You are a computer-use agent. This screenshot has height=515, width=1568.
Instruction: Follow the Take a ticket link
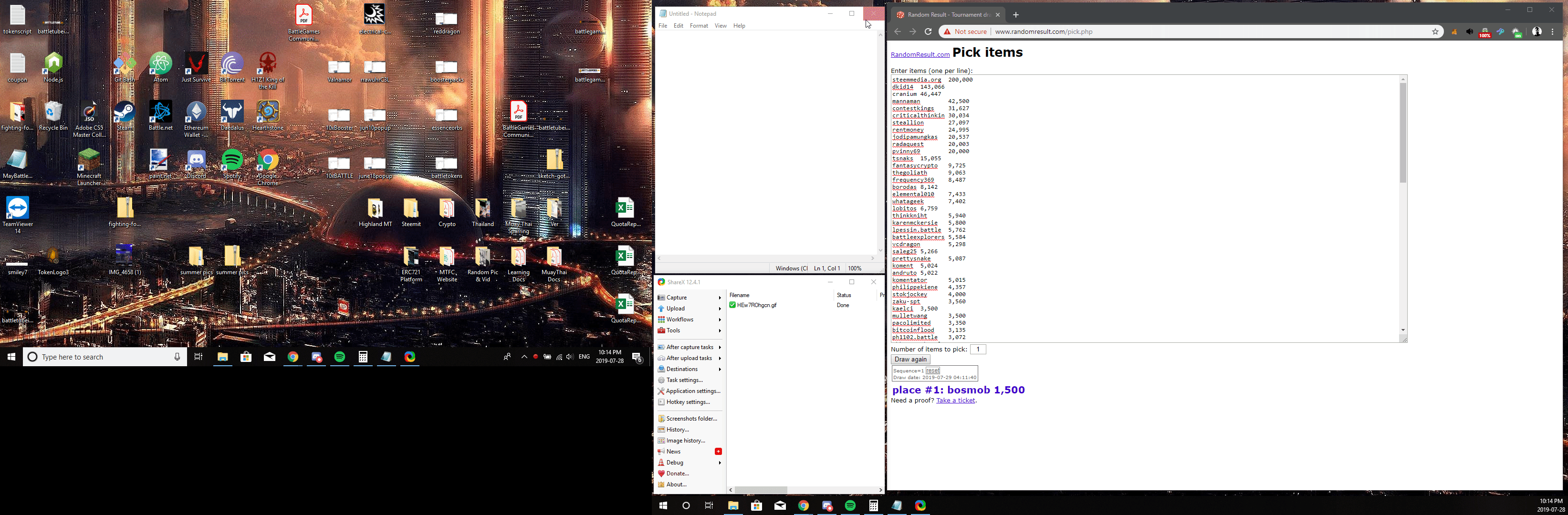coord(956,401)
